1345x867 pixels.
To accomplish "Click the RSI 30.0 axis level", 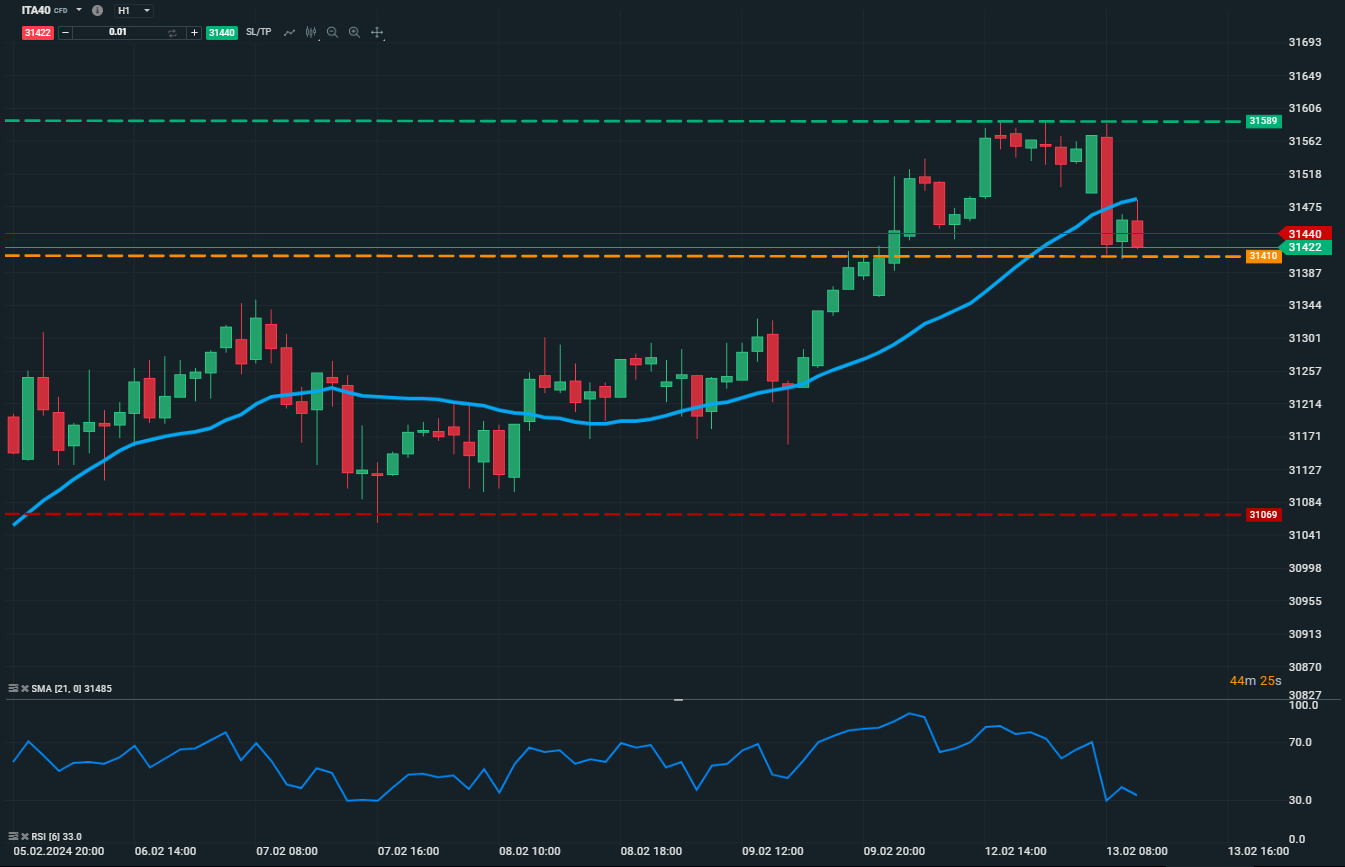I will coord(1300,800).
